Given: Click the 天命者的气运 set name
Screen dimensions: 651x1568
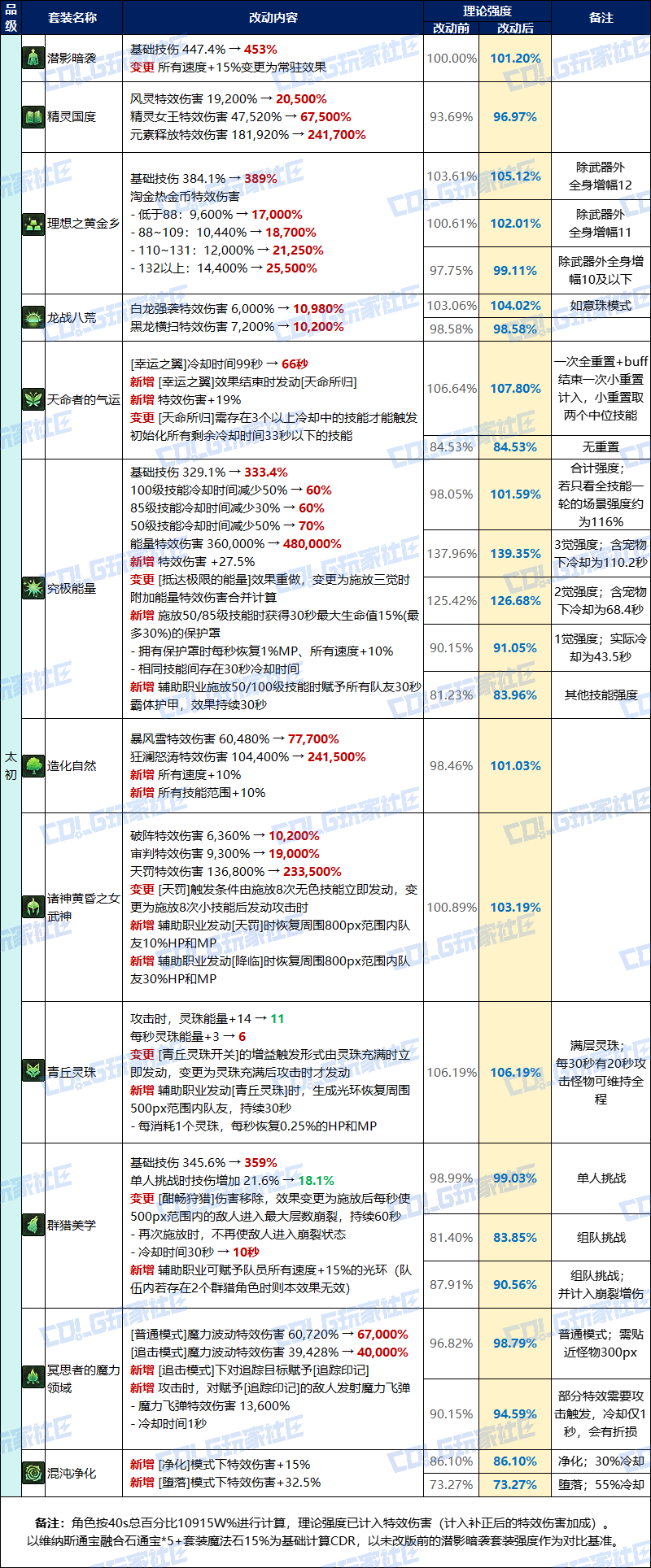Looking at the screenshot, I should tap(83, 399).
